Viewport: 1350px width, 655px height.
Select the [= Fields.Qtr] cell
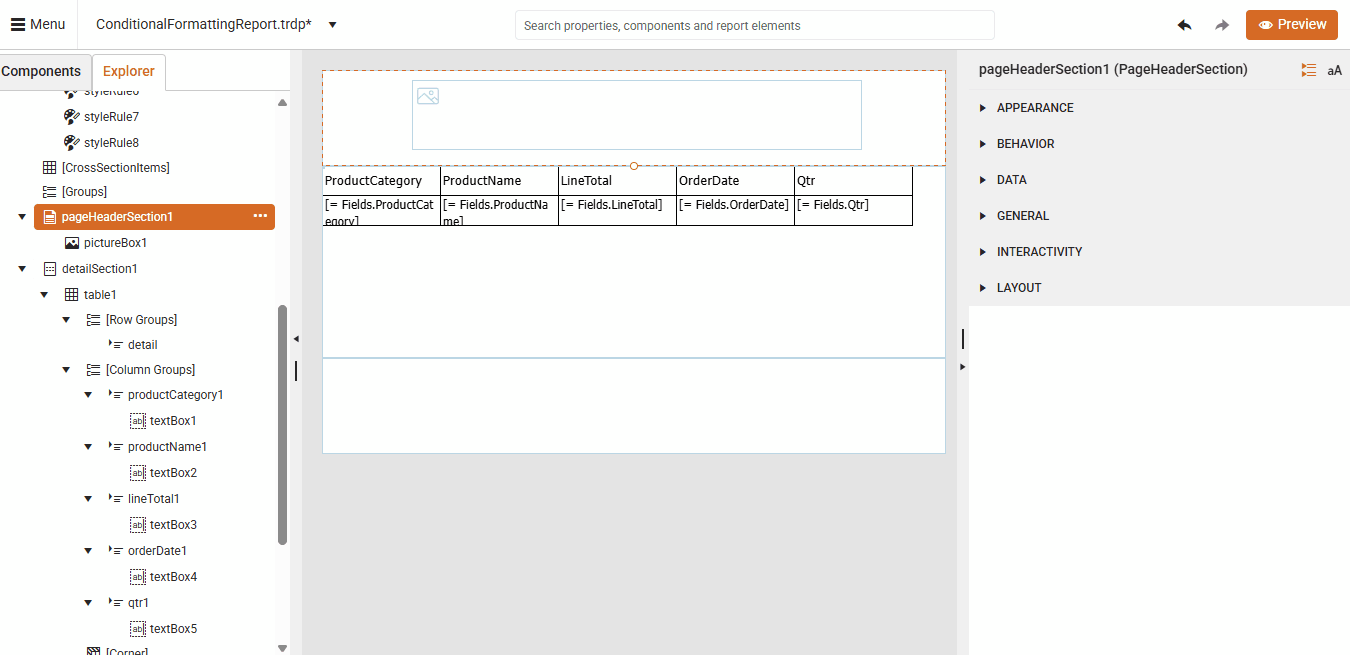[853, 210]
